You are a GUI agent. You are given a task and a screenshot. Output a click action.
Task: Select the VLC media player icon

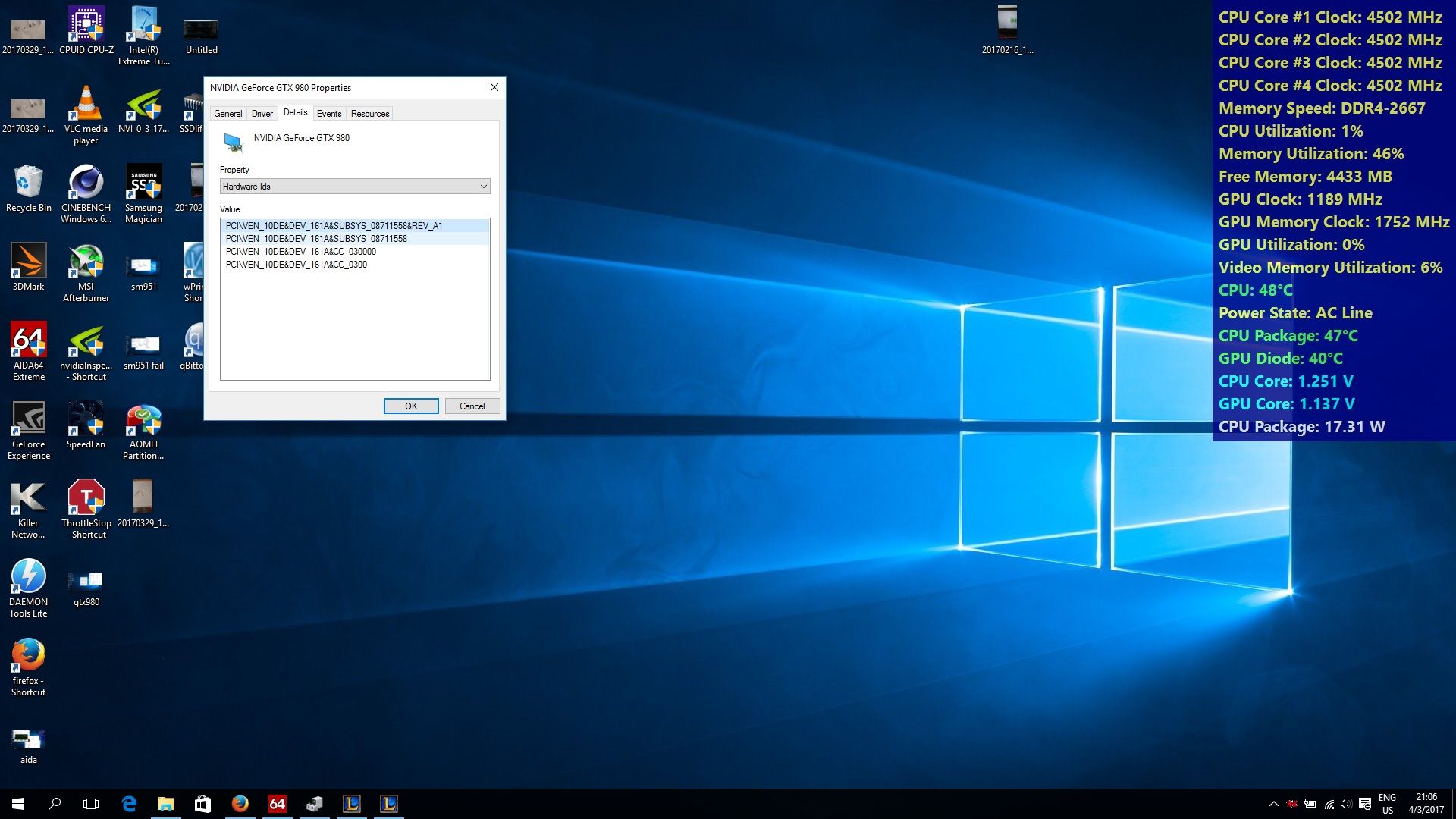86,105
